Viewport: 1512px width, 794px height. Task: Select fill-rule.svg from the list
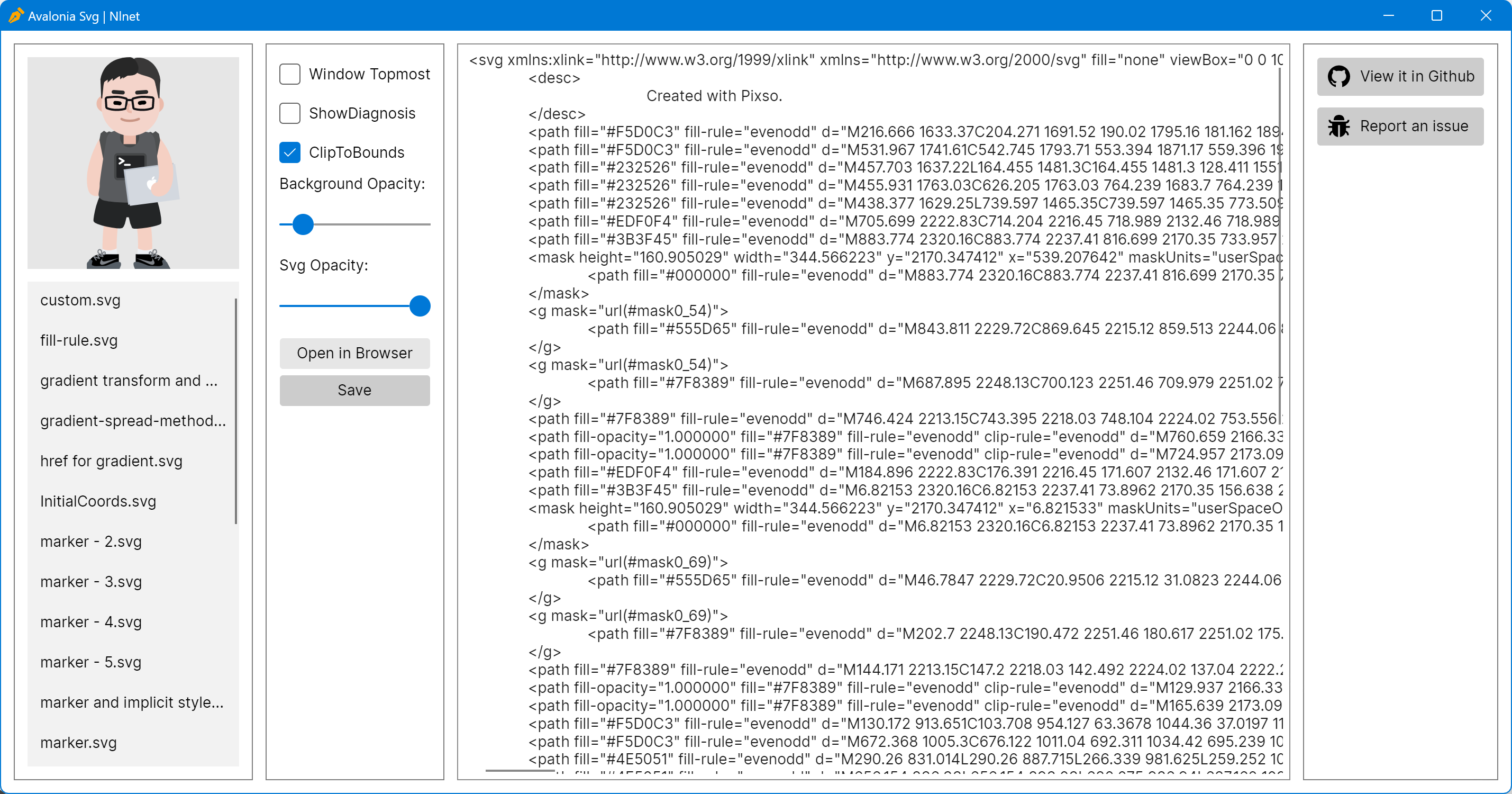point(79,340)
